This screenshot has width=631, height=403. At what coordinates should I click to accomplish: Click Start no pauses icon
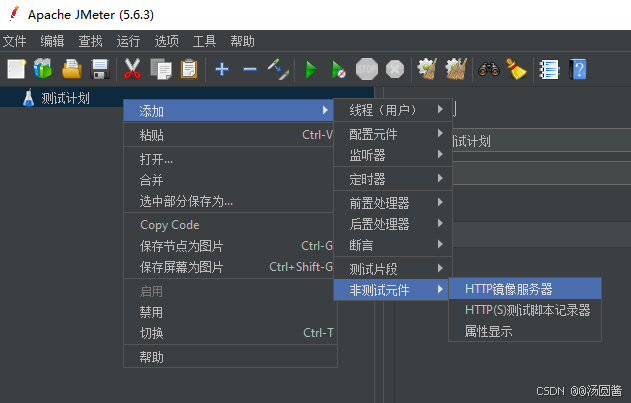coord(338,69)
